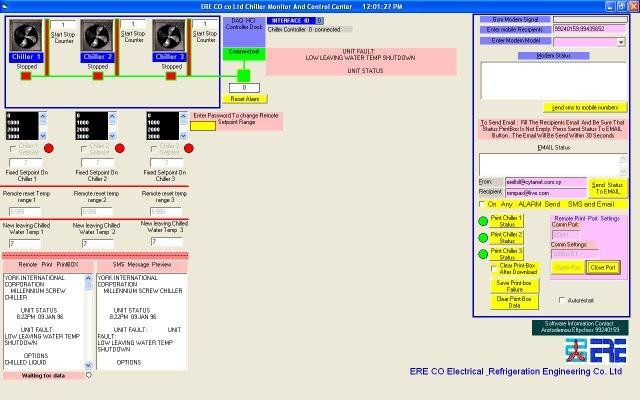
Task: Click Software Information Contact panel
Action: click(x=580, y=327)
